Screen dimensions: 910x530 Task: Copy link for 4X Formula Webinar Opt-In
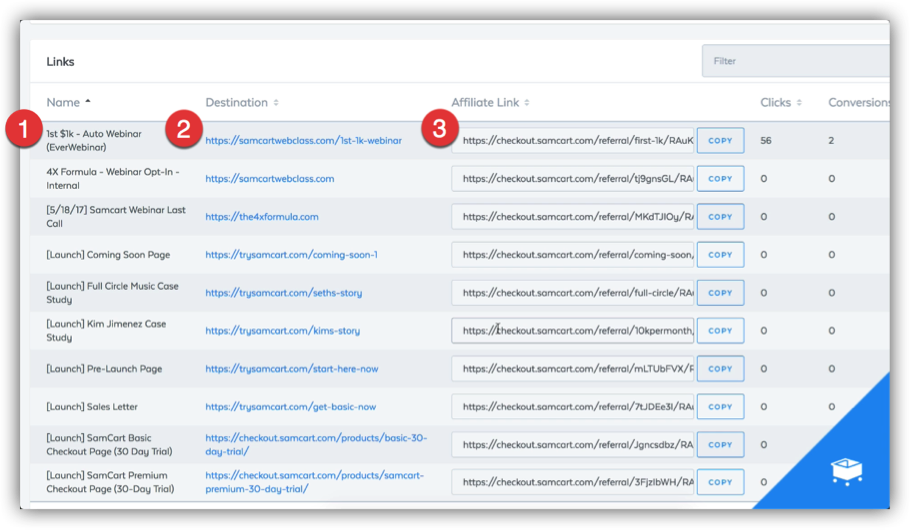coord(720,179)
